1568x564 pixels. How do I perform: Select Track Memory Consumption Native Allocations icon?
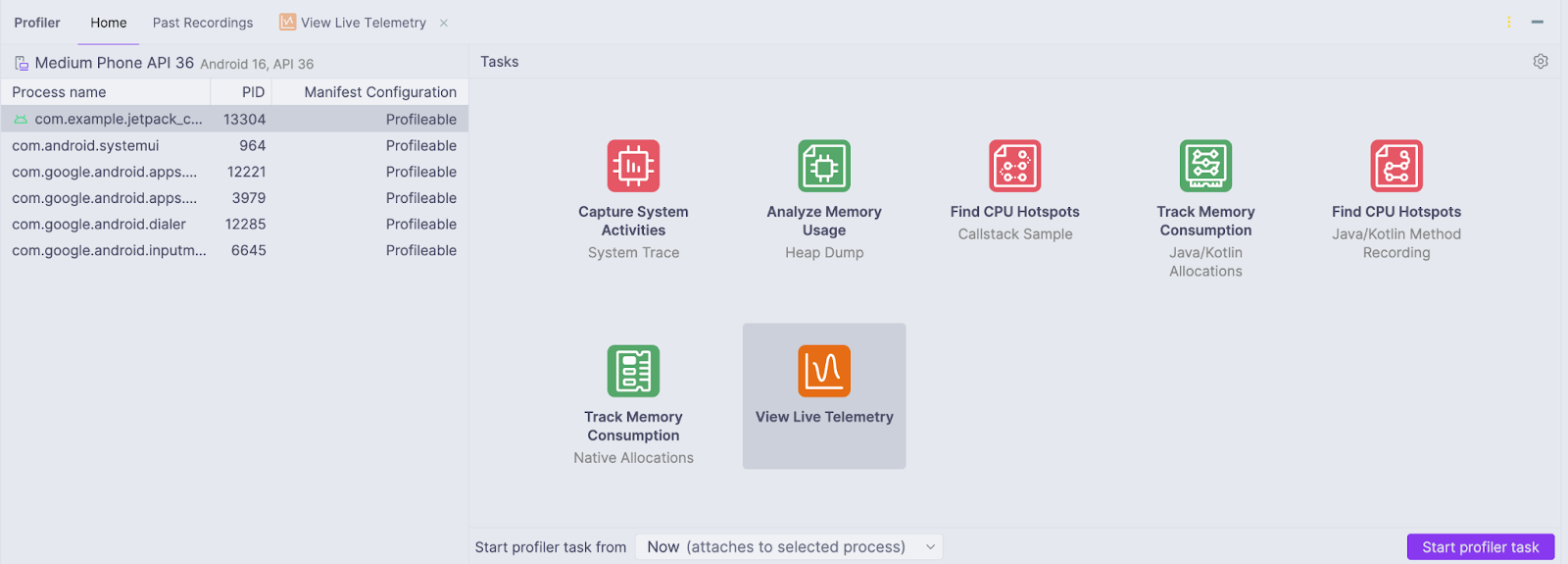(x=633, y=371)
